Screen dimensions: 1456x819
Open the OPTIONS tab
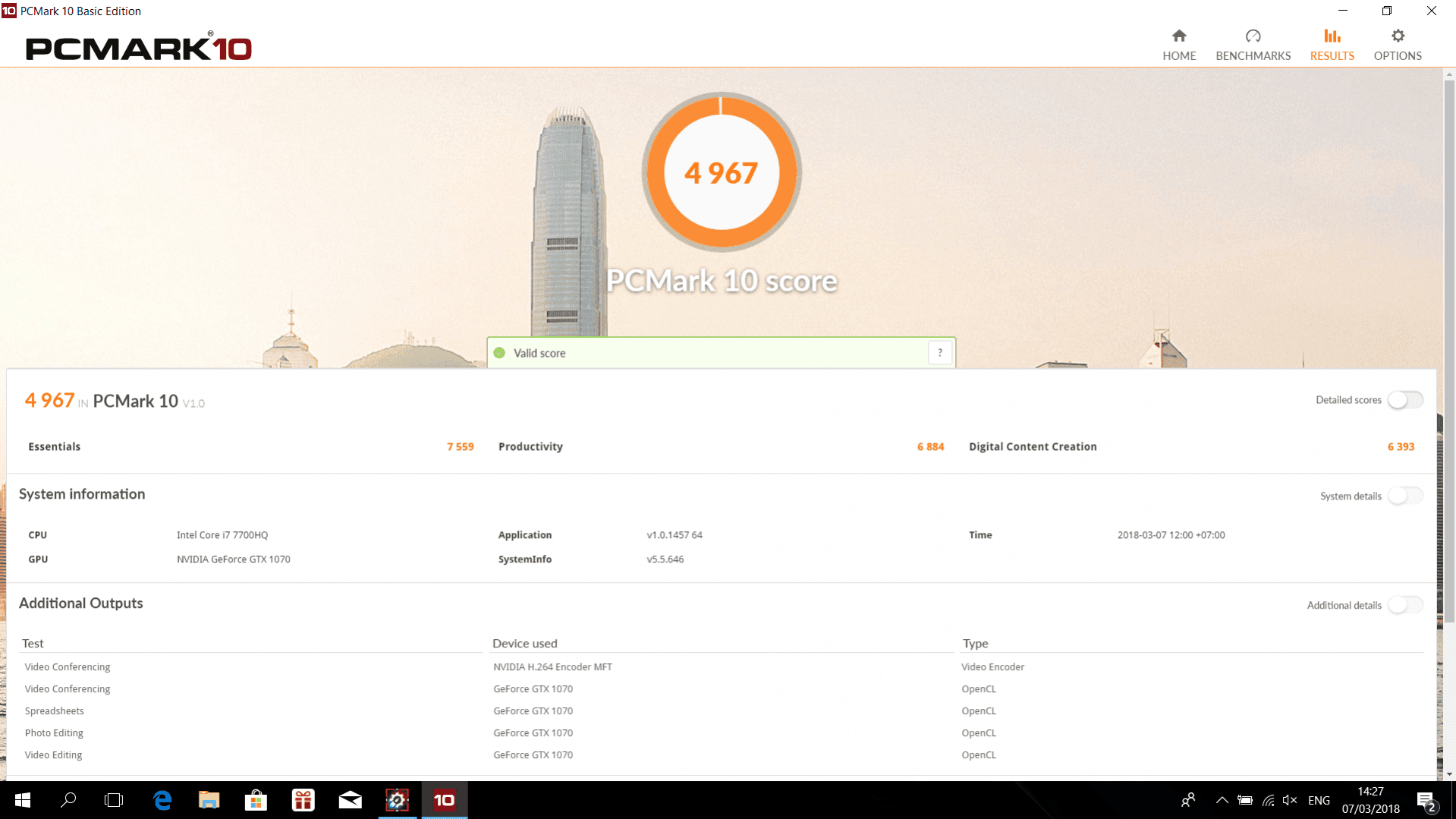point(1398,45)
